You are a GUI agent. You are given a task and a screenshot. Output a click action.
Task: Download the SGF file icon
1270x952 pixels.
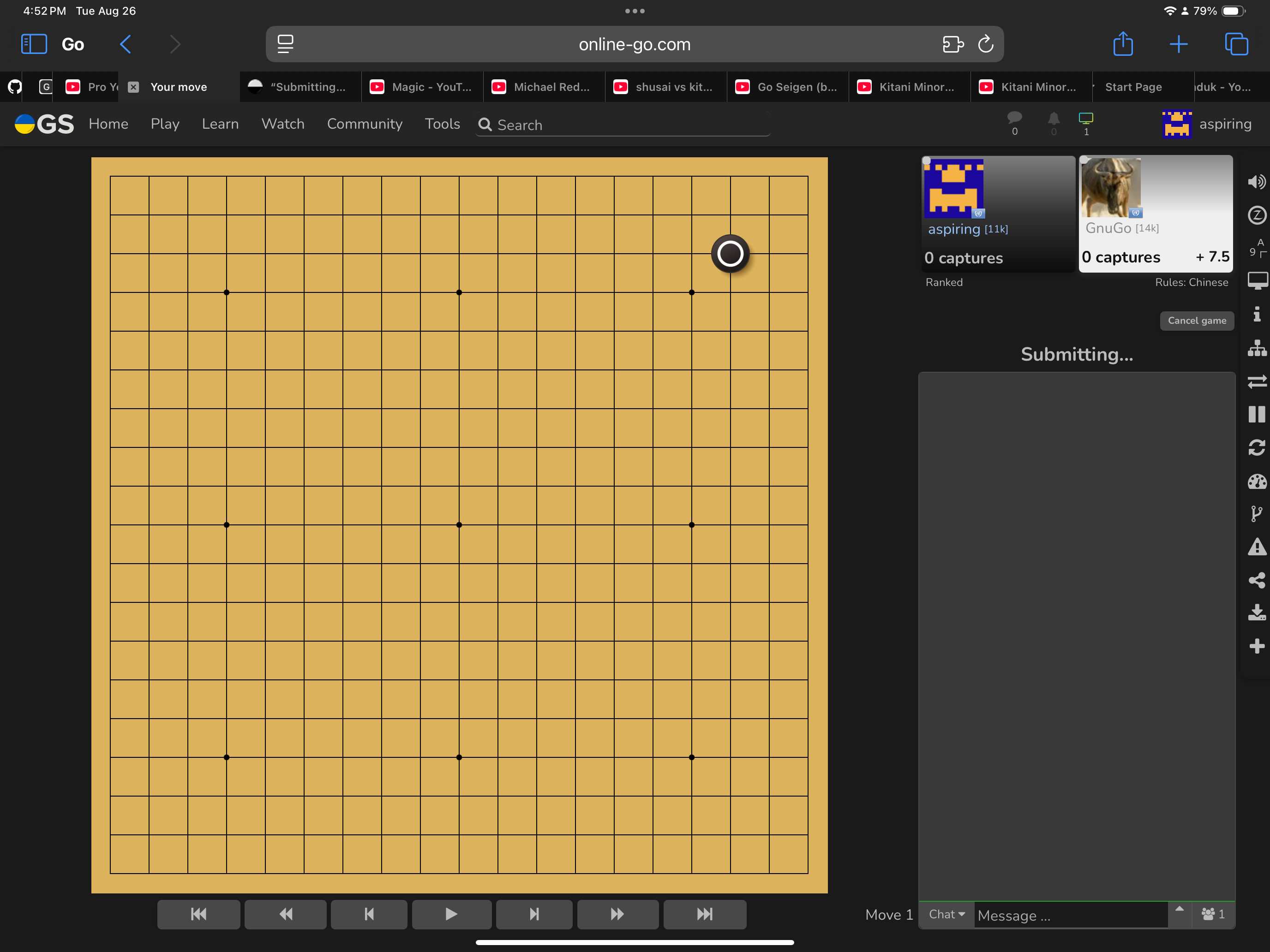click(x=1256, y=613)
